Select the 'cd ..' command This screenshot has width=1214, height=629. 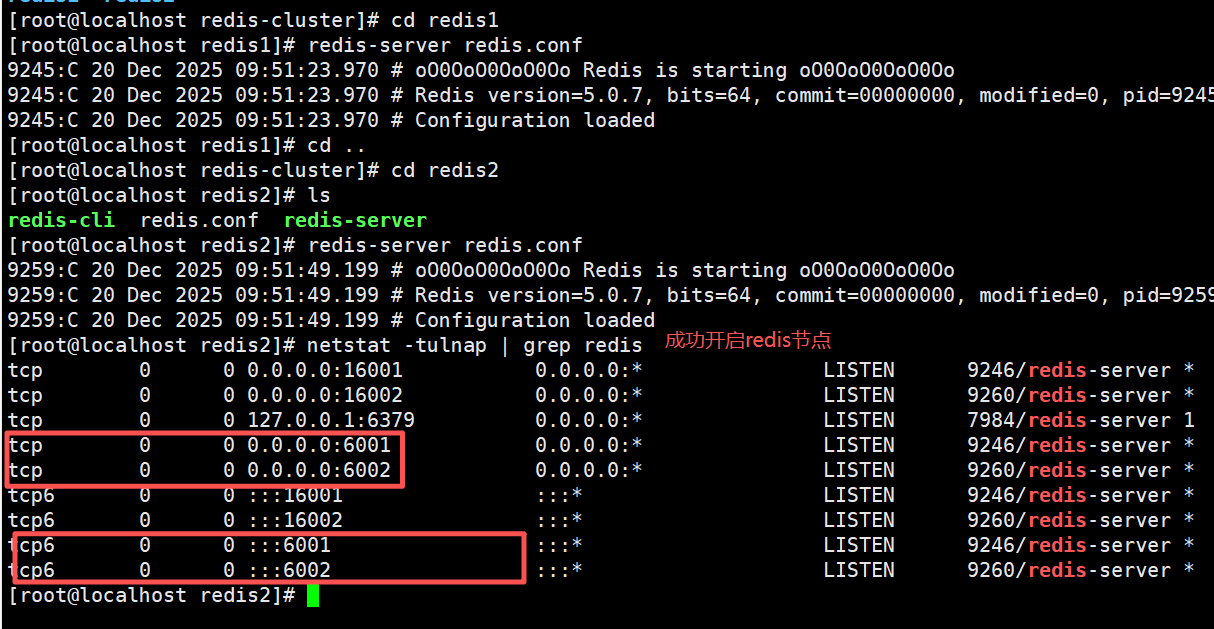click(x=337, y=145)
